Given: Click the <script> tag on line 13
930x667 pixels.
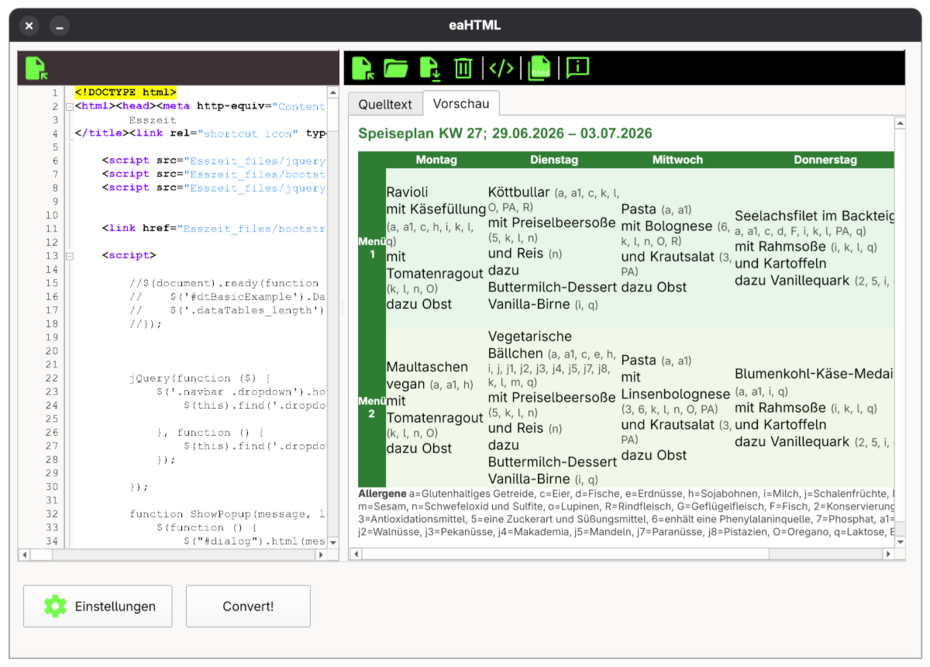Looking at the screenshot, I should 129,256.
